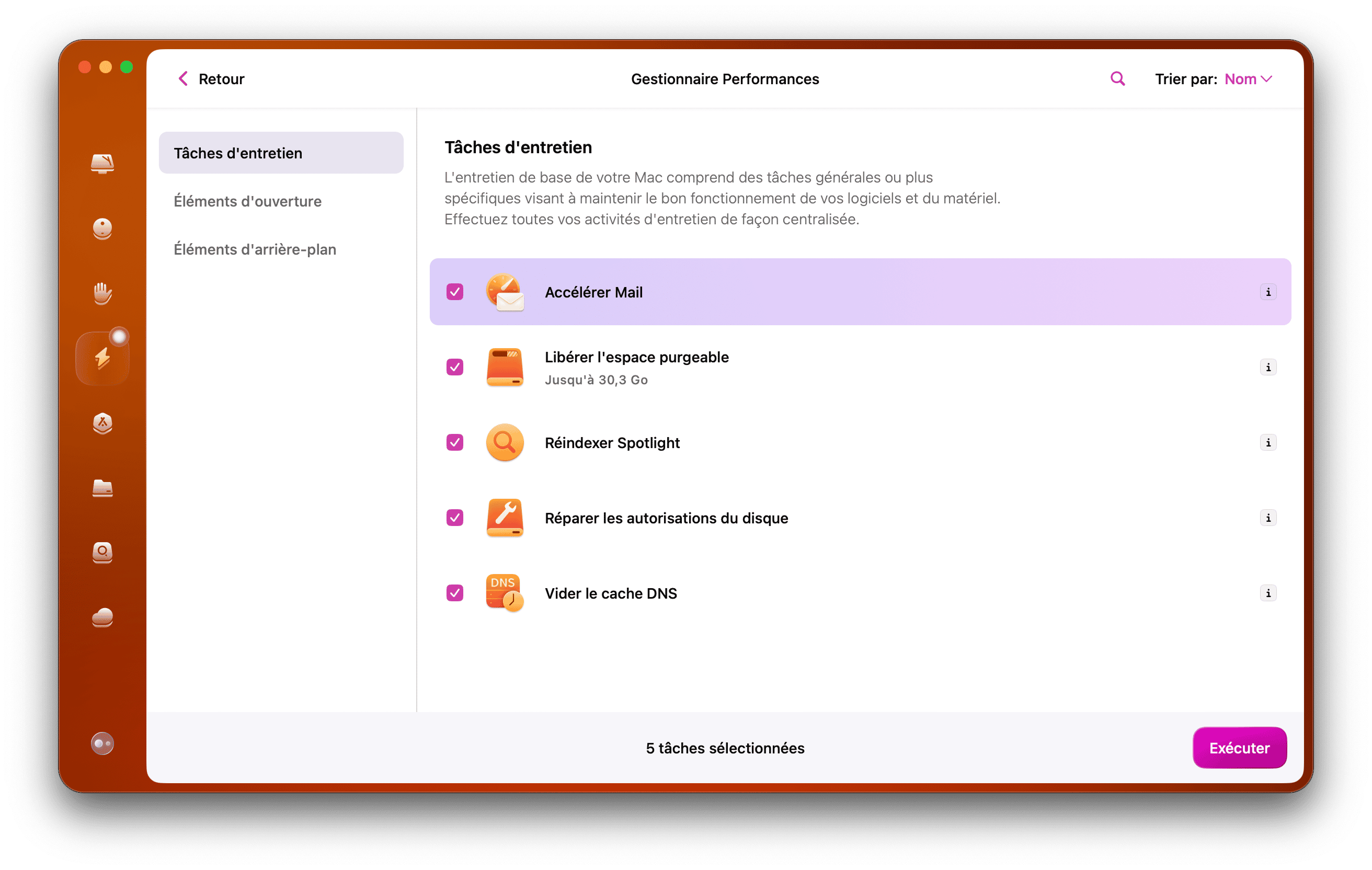The image size is (1372, 870).
Task: Open the Space Lens disk icon in sidebar
Action: 102,553
